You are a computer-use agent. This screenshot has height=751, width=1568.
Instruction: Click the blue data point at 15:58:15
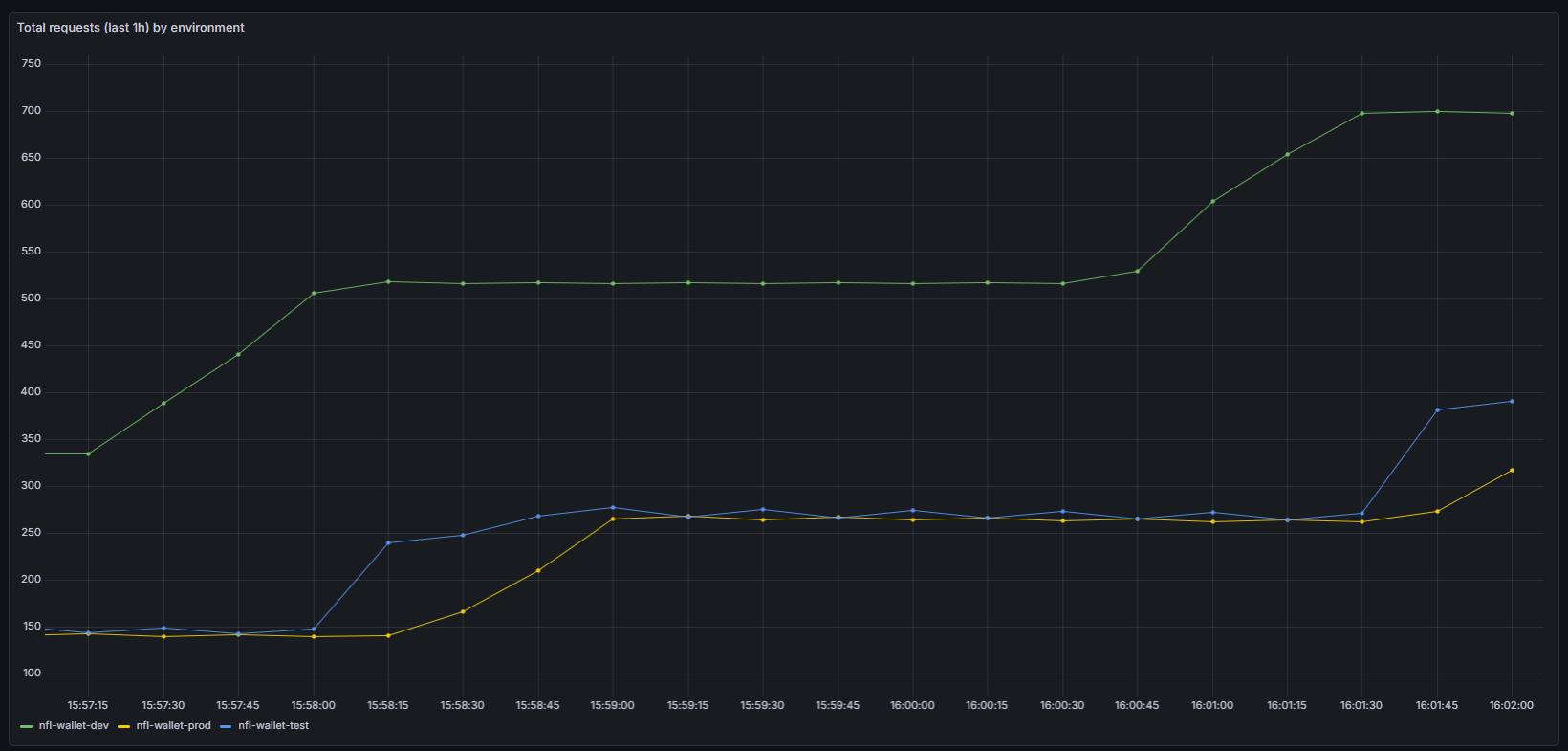pos(388,543)
